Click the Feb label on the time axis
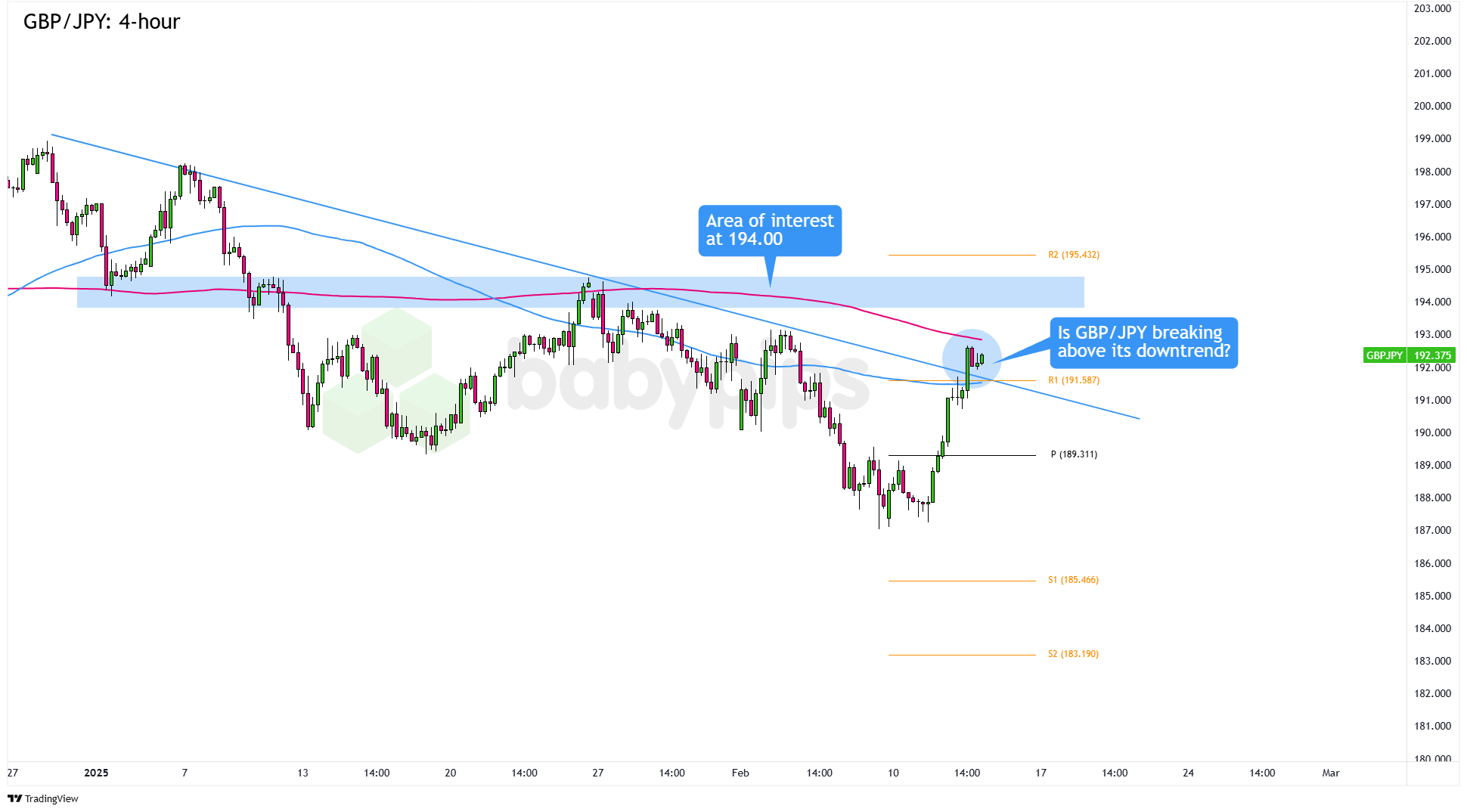Image resolution: width=1467 pixels, height=812 pixels. pos(740,773)
